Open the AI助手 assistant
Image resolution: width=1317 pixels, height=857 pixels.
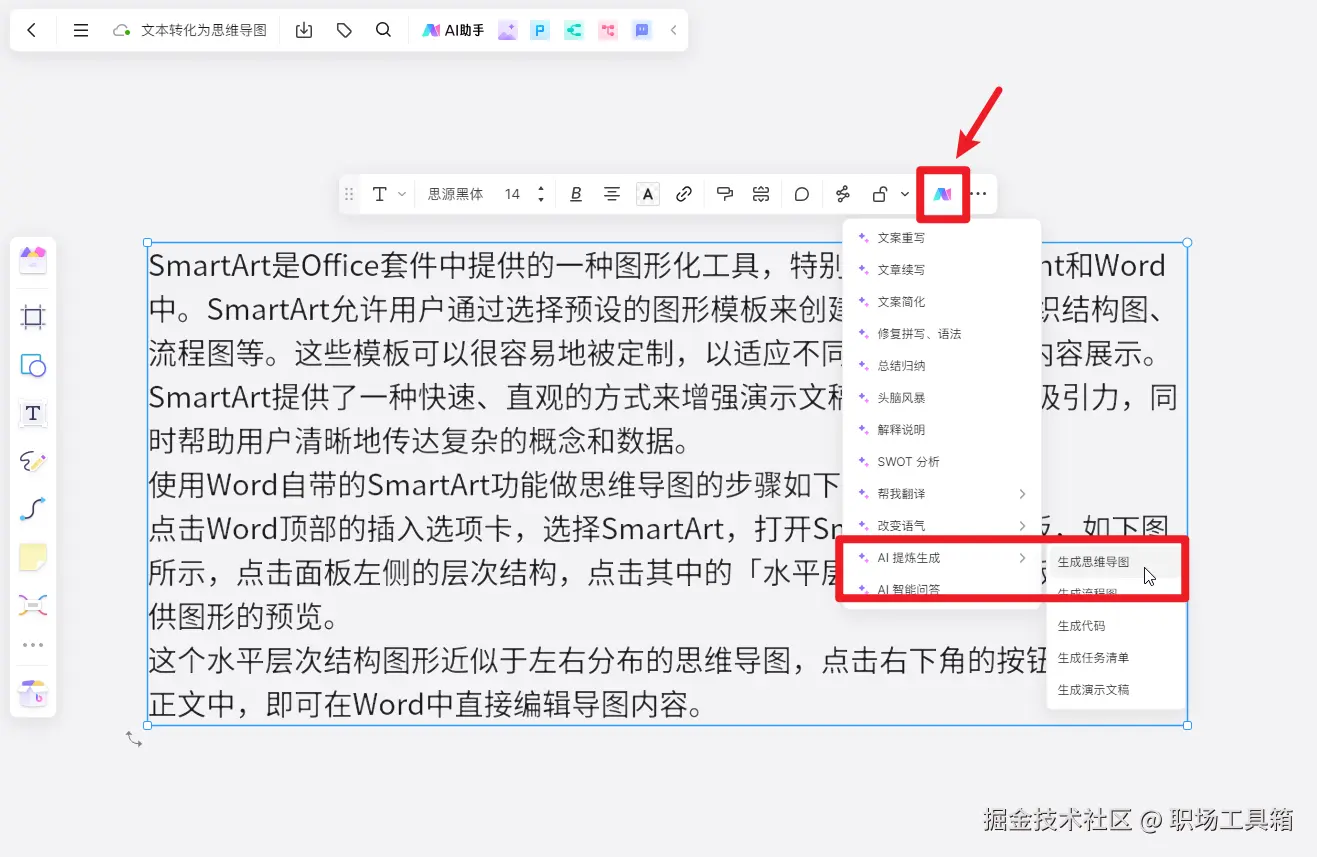point(453,31)
